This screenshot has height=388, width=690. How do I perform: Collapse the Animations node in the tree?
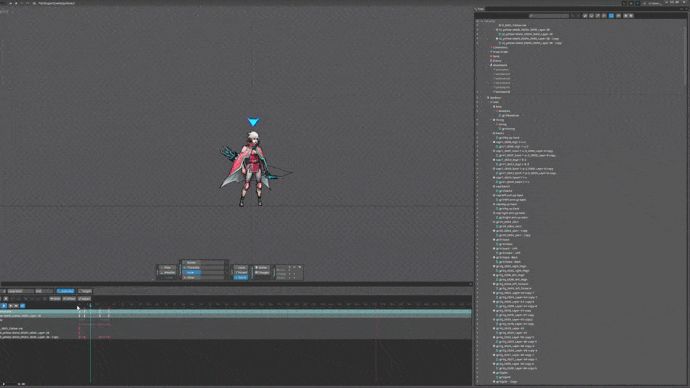488,65
